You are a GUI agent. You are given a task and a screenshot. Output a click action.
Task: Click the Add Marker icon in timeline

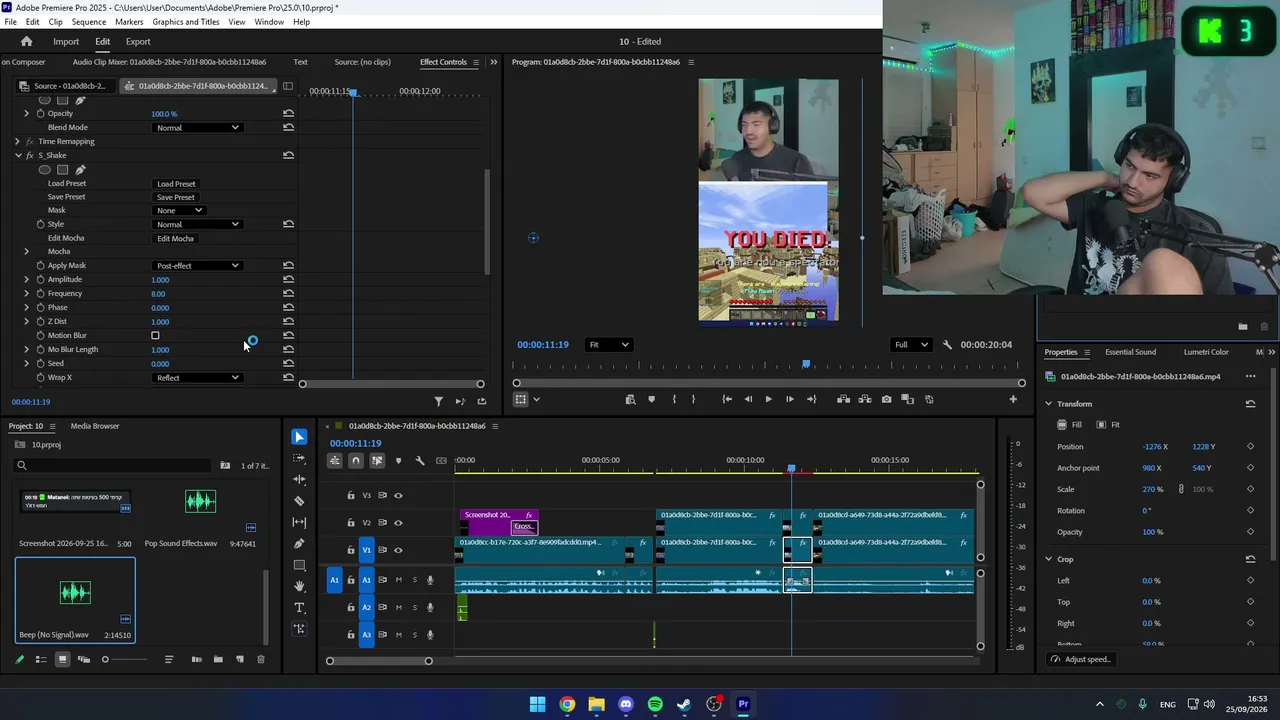pos(398,461)
